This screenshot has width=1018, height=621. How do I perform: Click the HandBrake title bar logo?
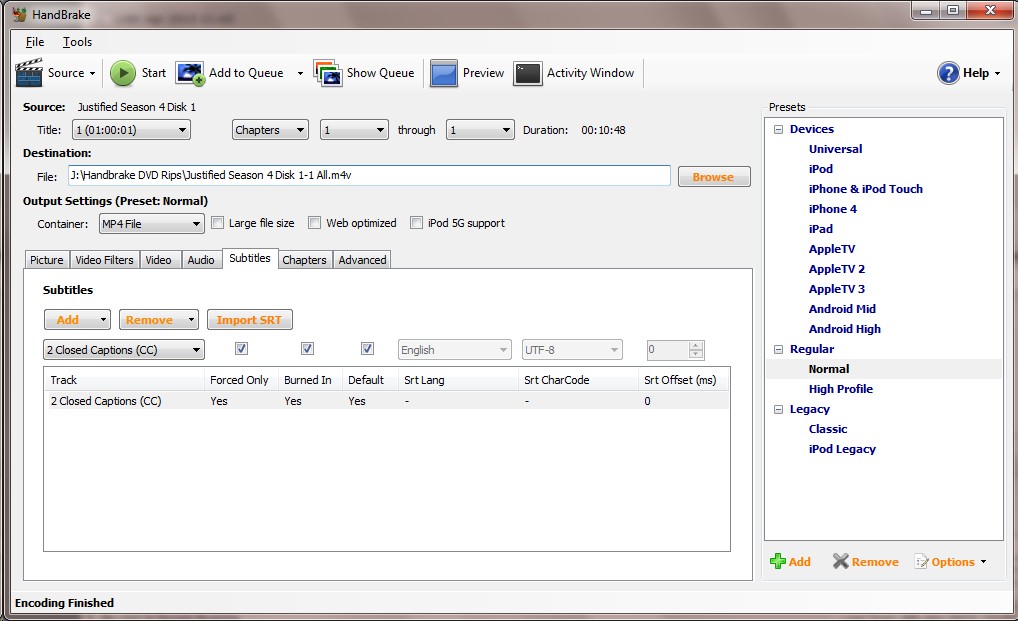[x=19, y=14]
